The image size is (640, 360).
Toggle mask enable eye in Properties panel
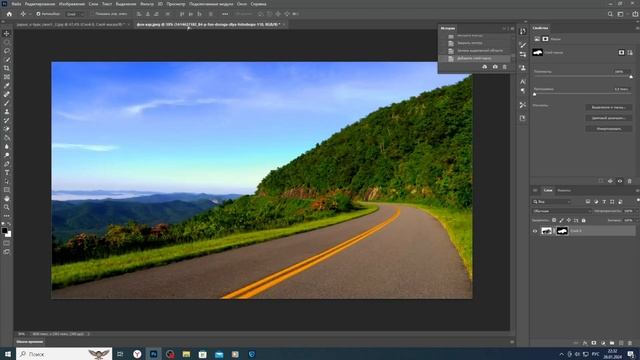[620, 181]
